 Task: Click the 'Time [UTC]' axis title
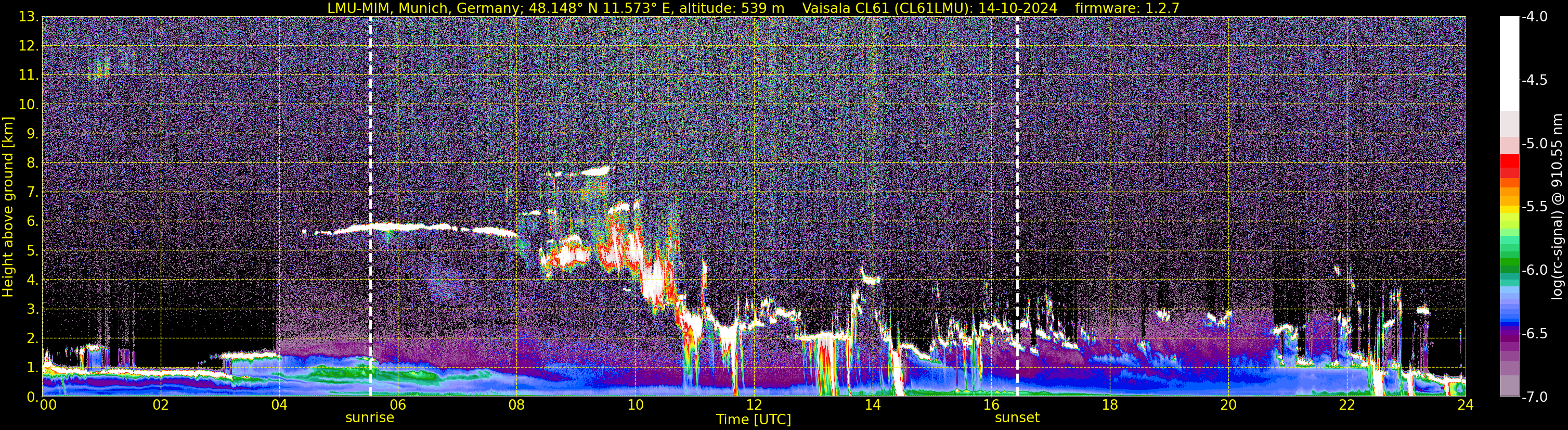(x=754, y=420)
